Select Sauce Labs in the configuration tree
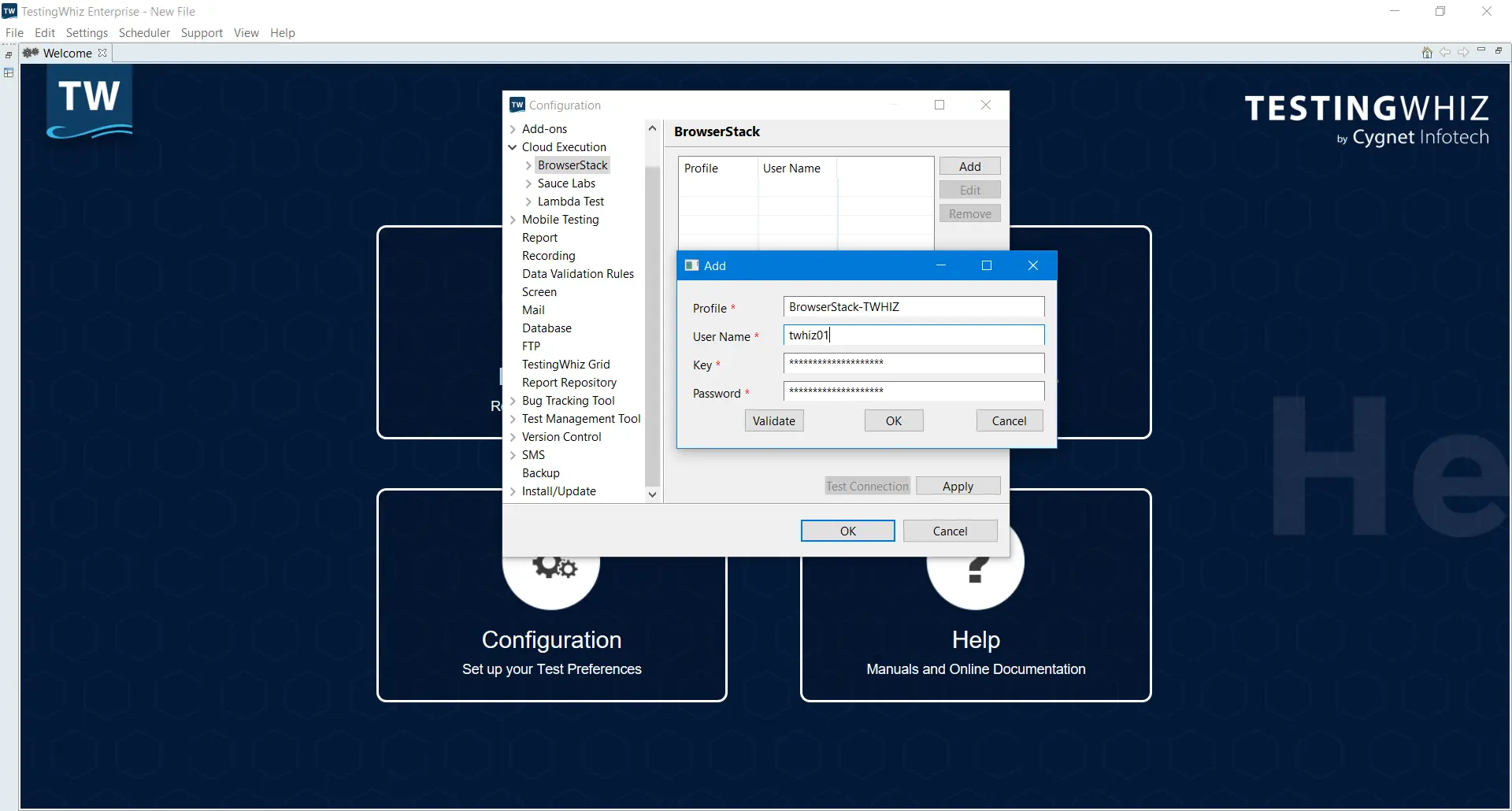1512x811 pixels. click(566, 183)
